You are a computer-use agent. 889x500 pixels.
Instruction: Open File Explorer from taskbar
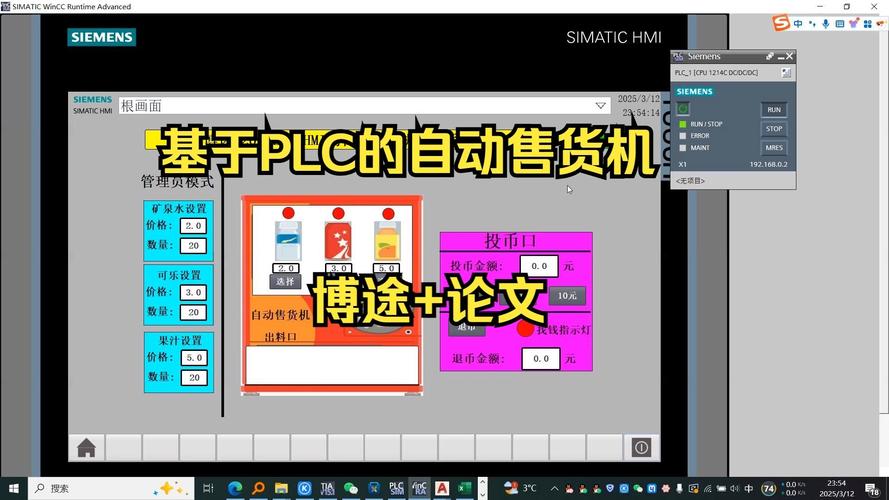point(281,488)
